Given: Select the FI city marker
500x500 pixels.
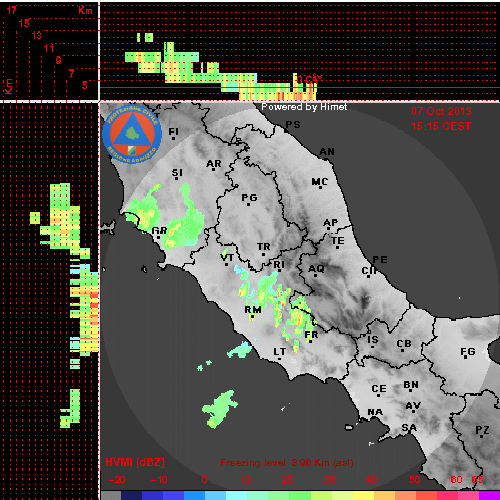Looking at the screenshot, I should click(x=174, y=132).
